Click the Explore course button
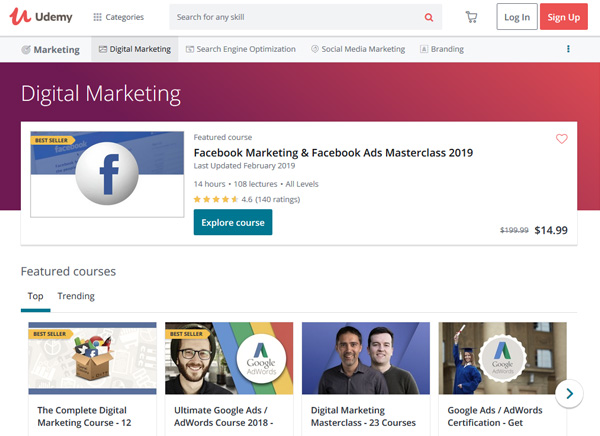 pyautogui.click(x=233, y=222)
